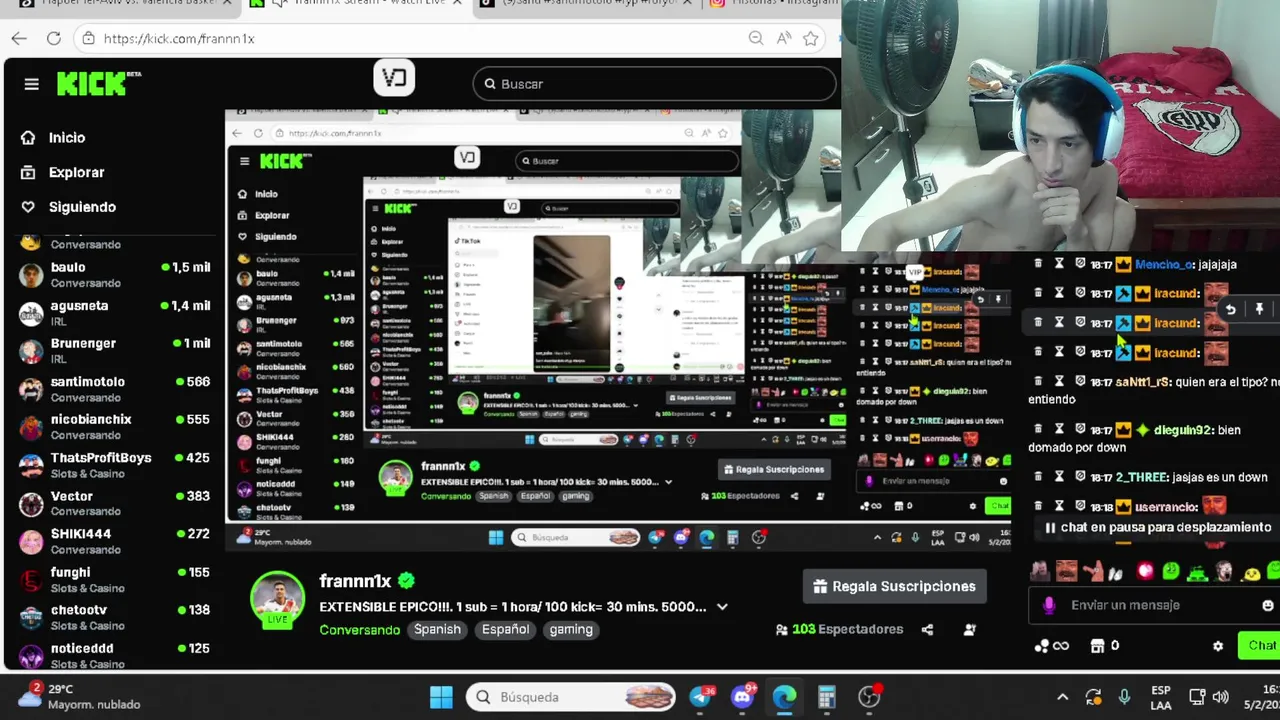
Task: Click the browser address bar URL
Action: coord(179,38)
